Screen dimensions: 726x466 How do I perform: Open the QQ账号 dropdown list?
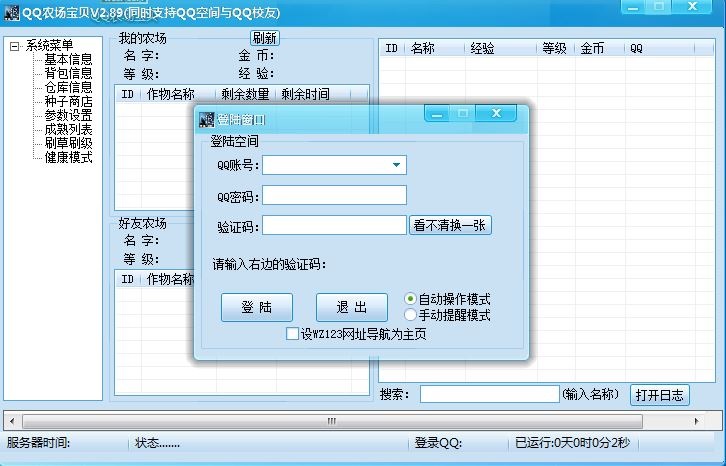397,165
